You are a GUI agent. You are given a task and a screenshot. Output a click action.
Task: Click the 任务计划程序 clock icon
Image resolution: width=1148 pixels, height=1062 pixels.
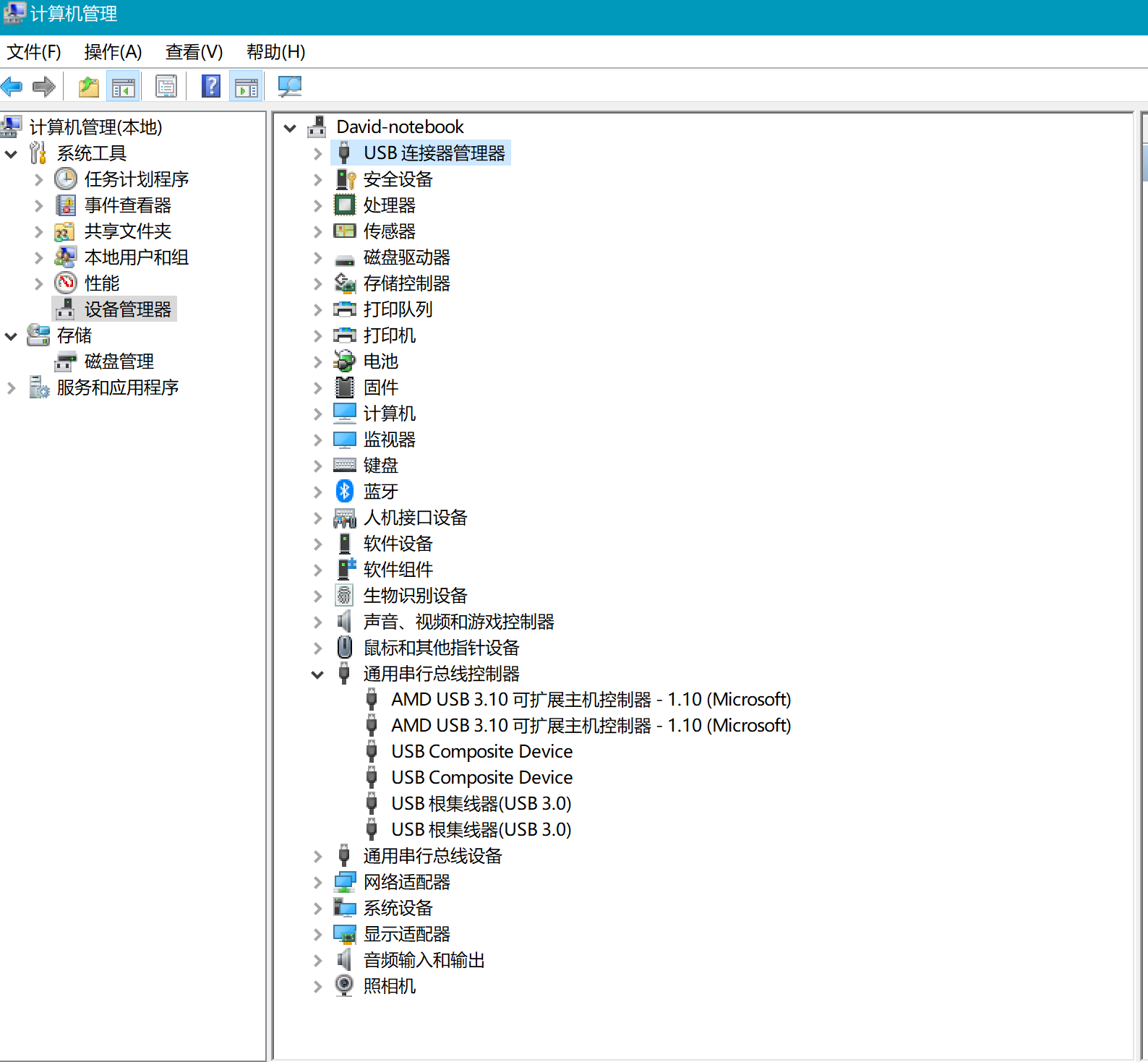pyautogui.click(x=66, y=179)
